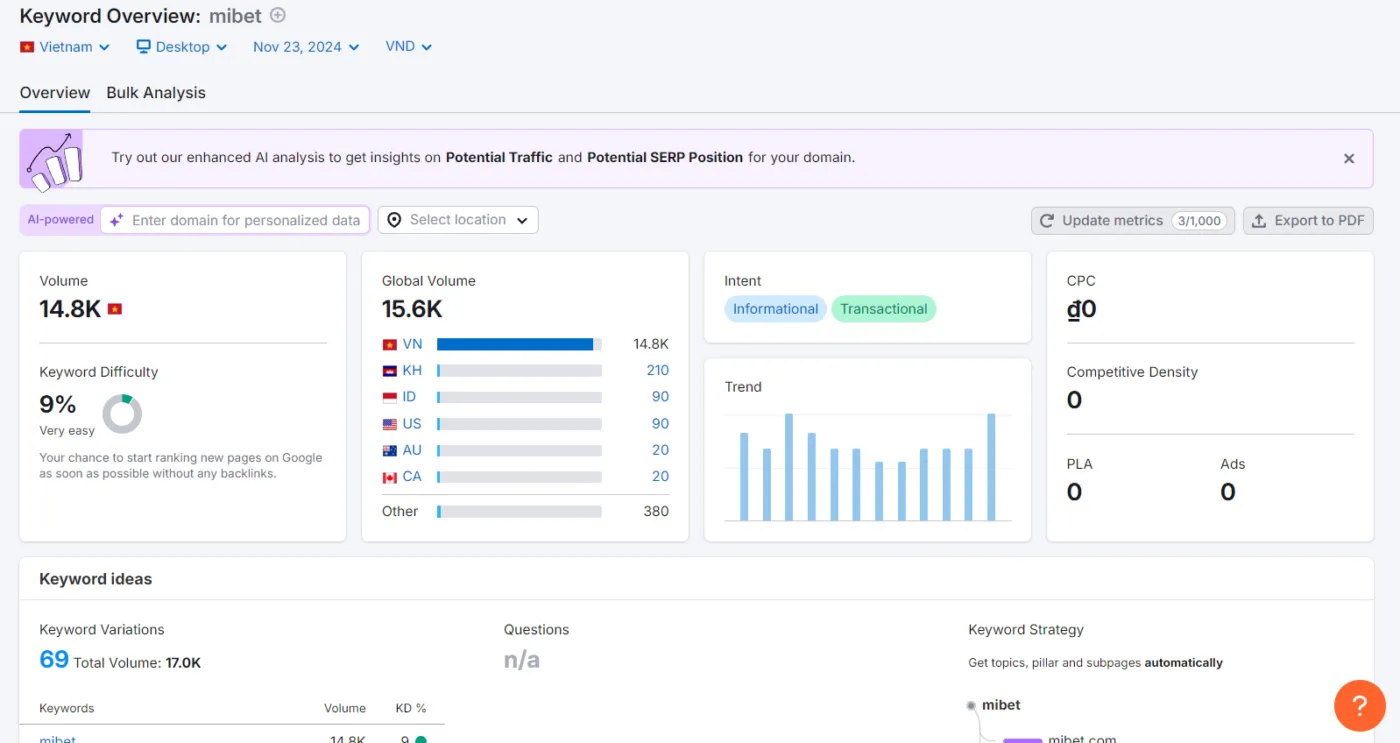Screen dimensions: 1400x743
Task: Open the Nov 23, 2024 date dropdown
Action: coord(306,47)
